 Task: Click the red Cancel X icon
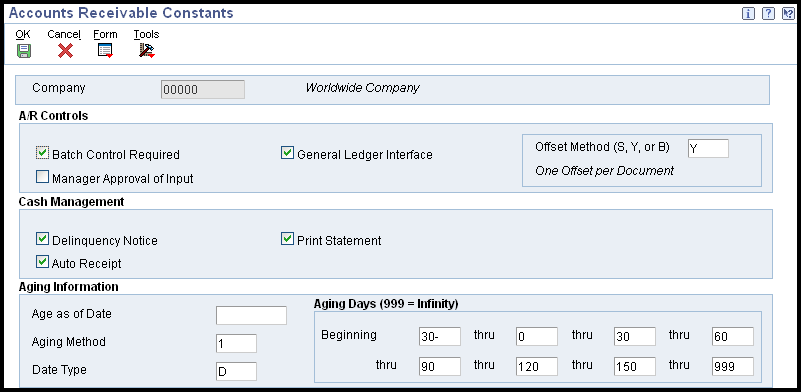65,51
